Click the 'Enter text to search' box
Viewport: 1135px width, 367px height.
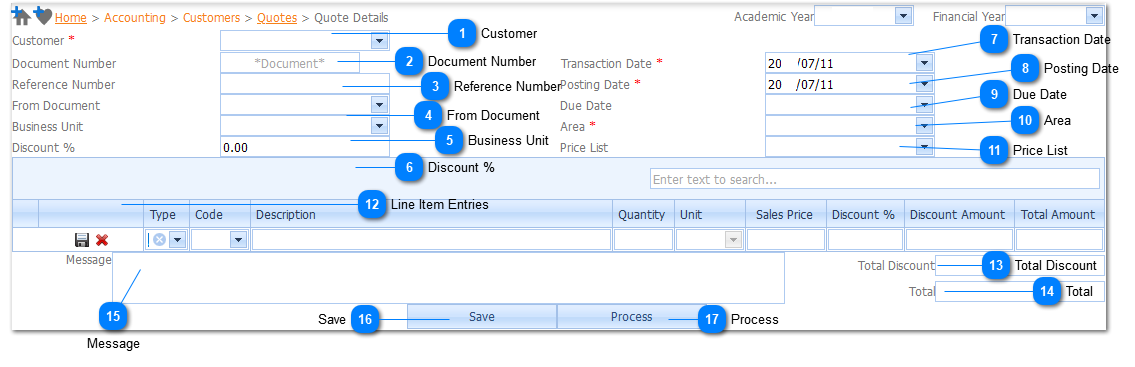(874, 179)
